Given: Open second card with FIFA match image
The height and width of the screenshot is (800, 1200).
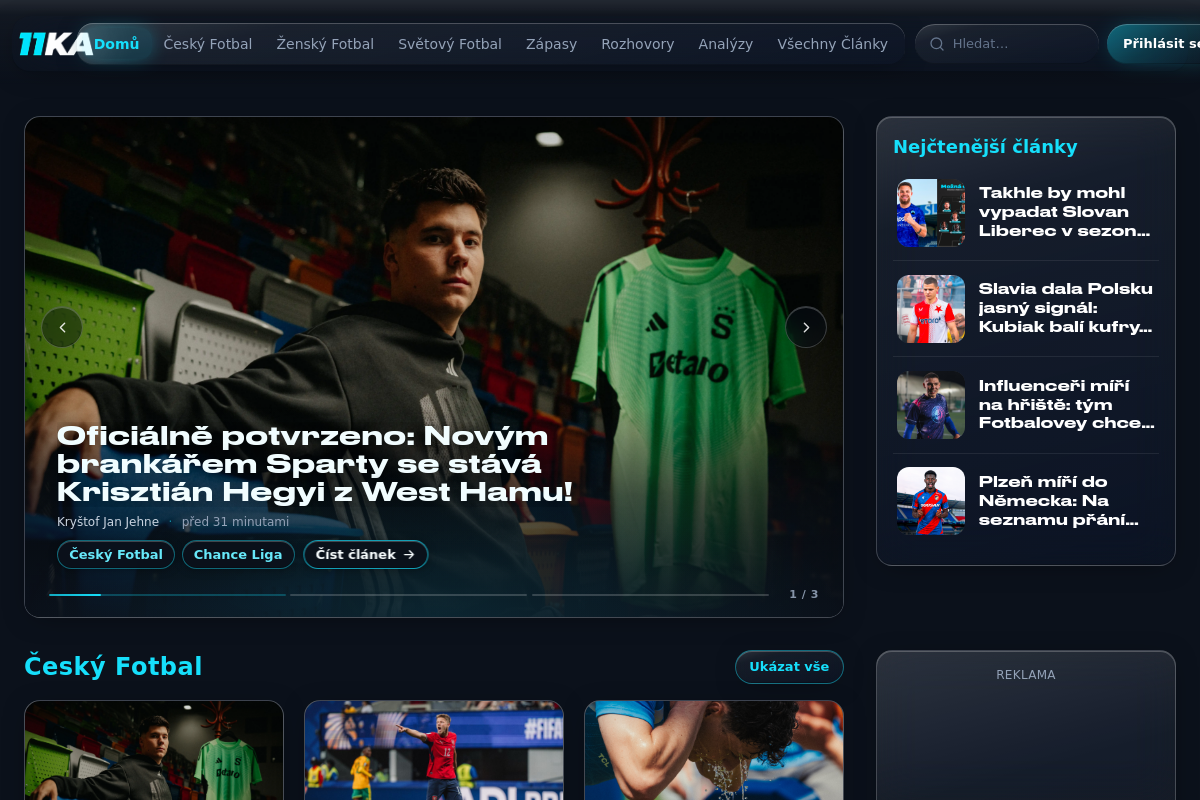Looking at the screenshot, I should (x=434, y=750).
